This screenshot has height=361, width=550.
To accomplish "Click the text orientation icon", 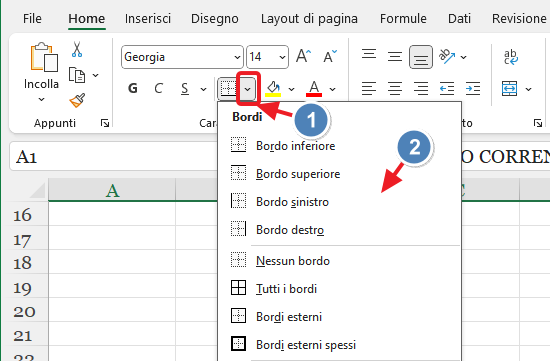I will click(x=447, y=56).
